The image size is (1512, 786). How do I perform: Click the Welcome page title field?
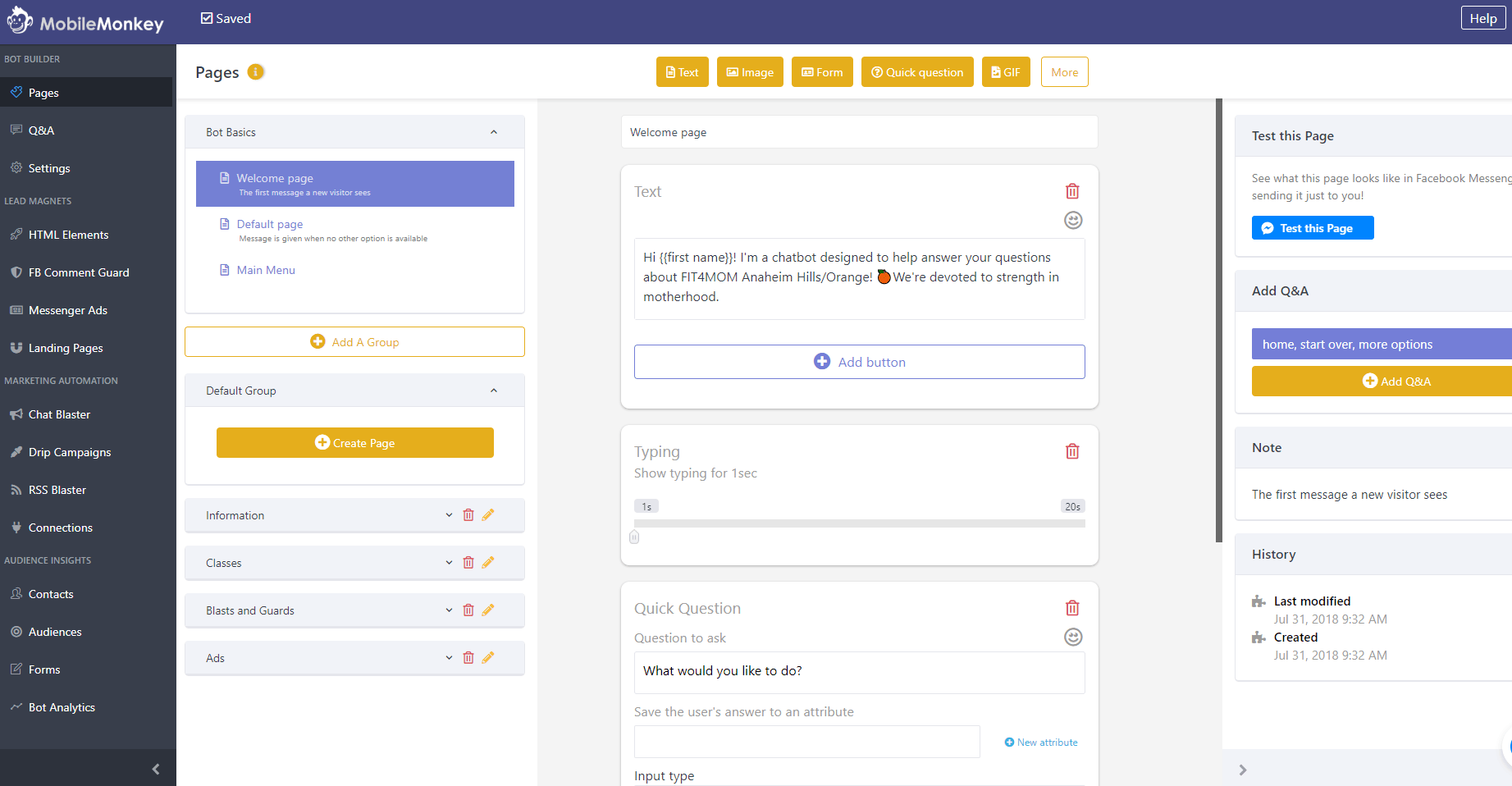click(x=859, y=132)
